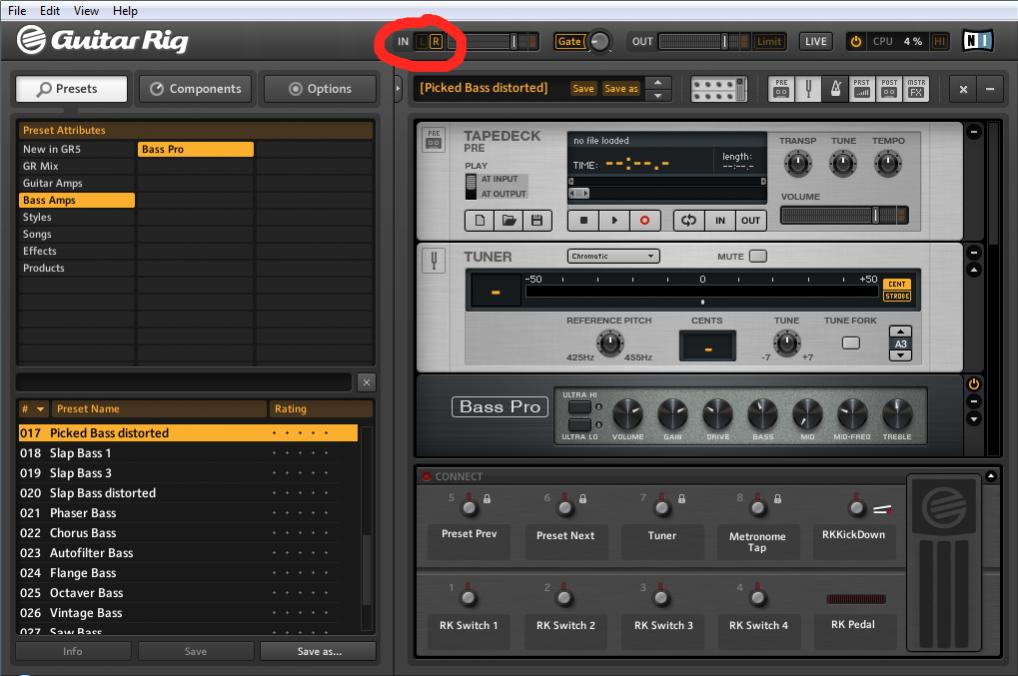Viewport: 1018px width, 676px height.
Task: Open the metronome from the toolbar
Action: (835, 89)
